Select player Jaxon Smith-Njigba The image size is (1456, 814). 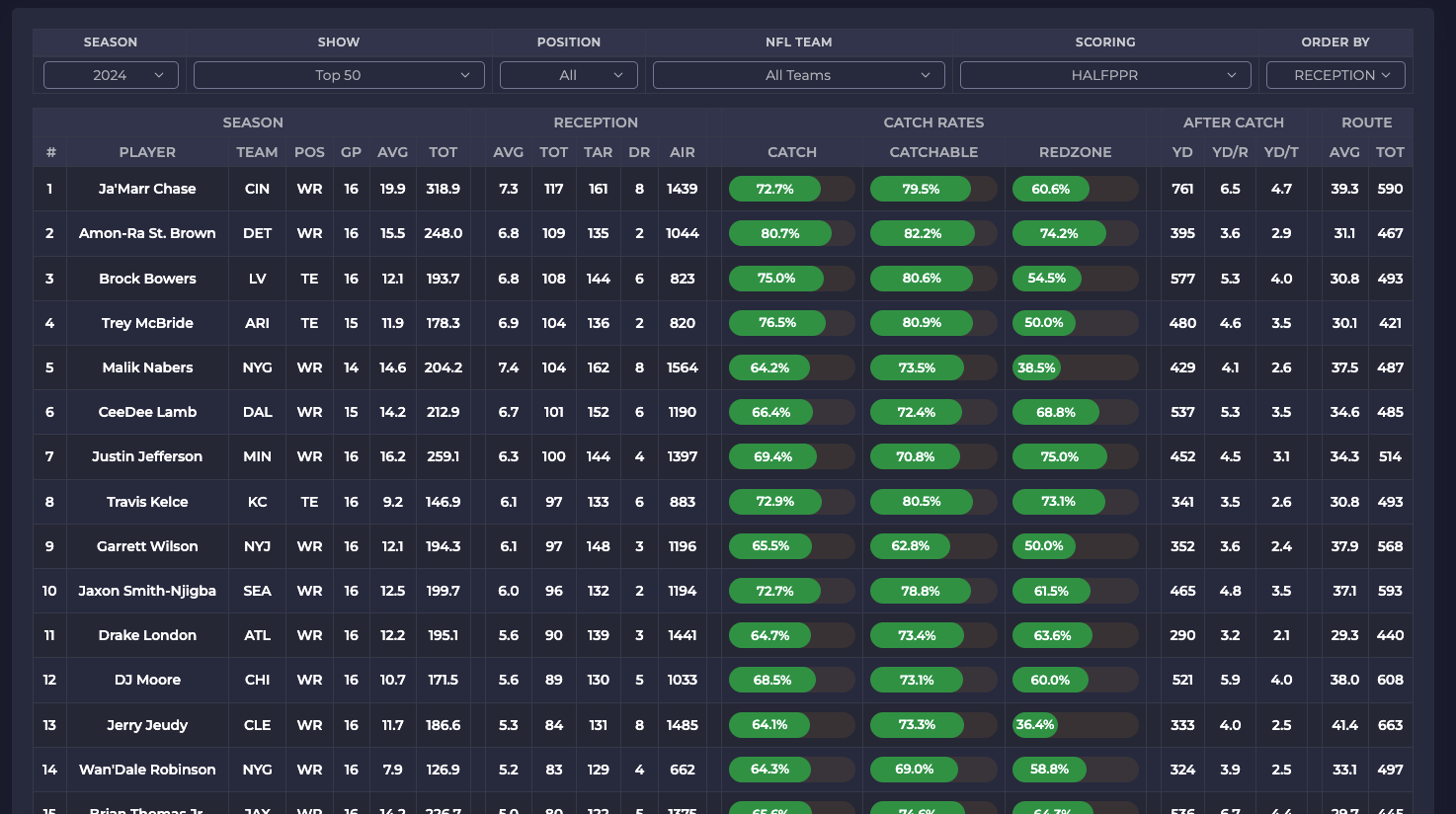pos(147,591)
